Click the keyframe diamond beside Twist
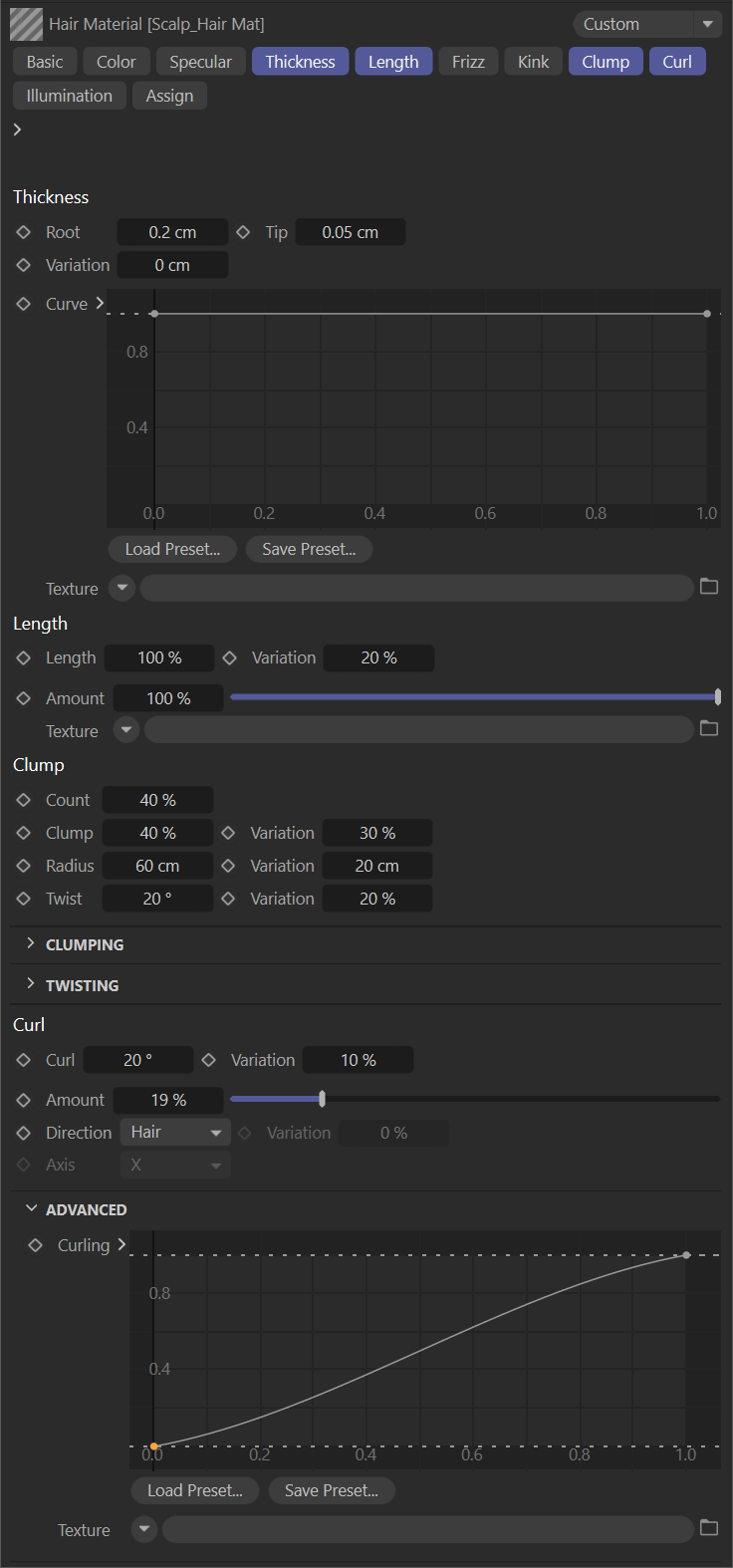Image resolution: width=733 pixels, height=1568 pixels. [x=24, y=899]
